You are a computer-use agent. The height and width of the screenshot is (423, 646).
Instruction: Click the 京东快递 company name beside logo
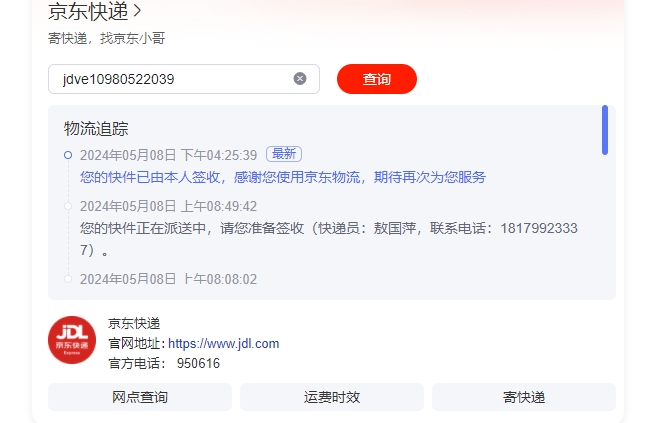coord(134,324)
